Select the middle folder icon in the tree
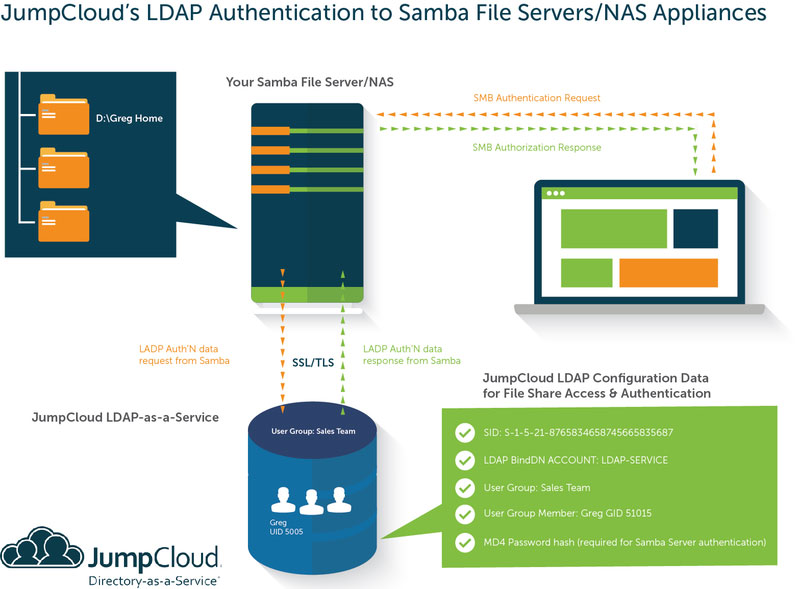The width and height of the screenshot is (800, 589). pos(59,166)
